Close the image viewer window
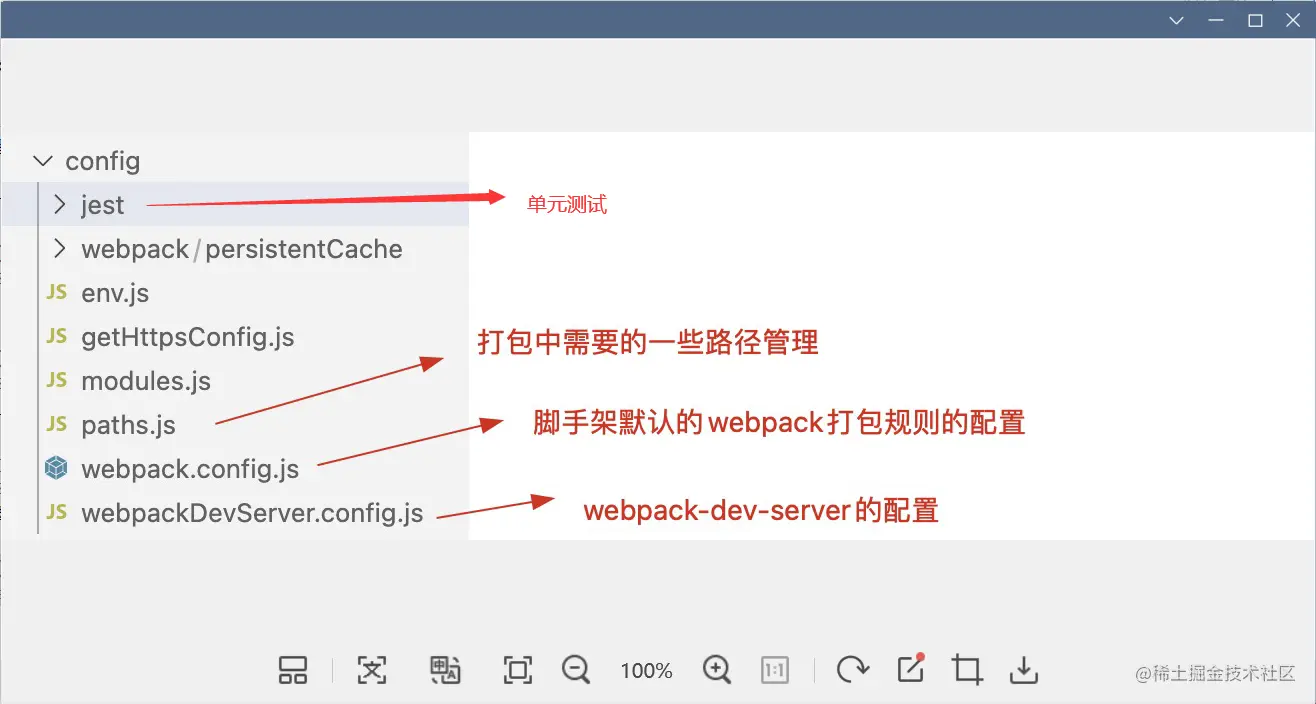 [x=1293, y=20]
